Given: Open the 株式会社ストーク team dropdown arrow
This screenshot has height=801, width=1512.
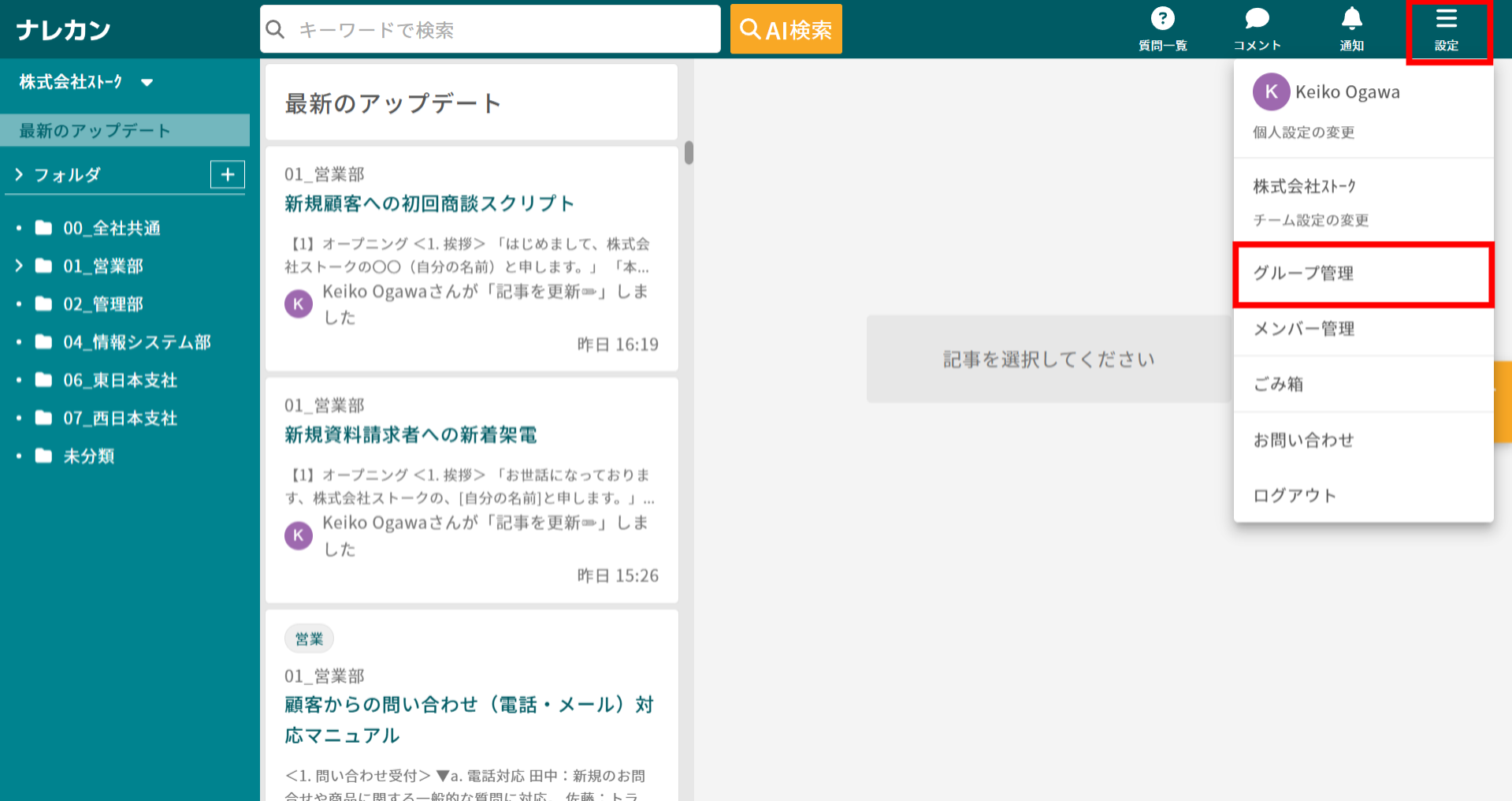Looking at the screenshot, I should click(x=147, y=83).
